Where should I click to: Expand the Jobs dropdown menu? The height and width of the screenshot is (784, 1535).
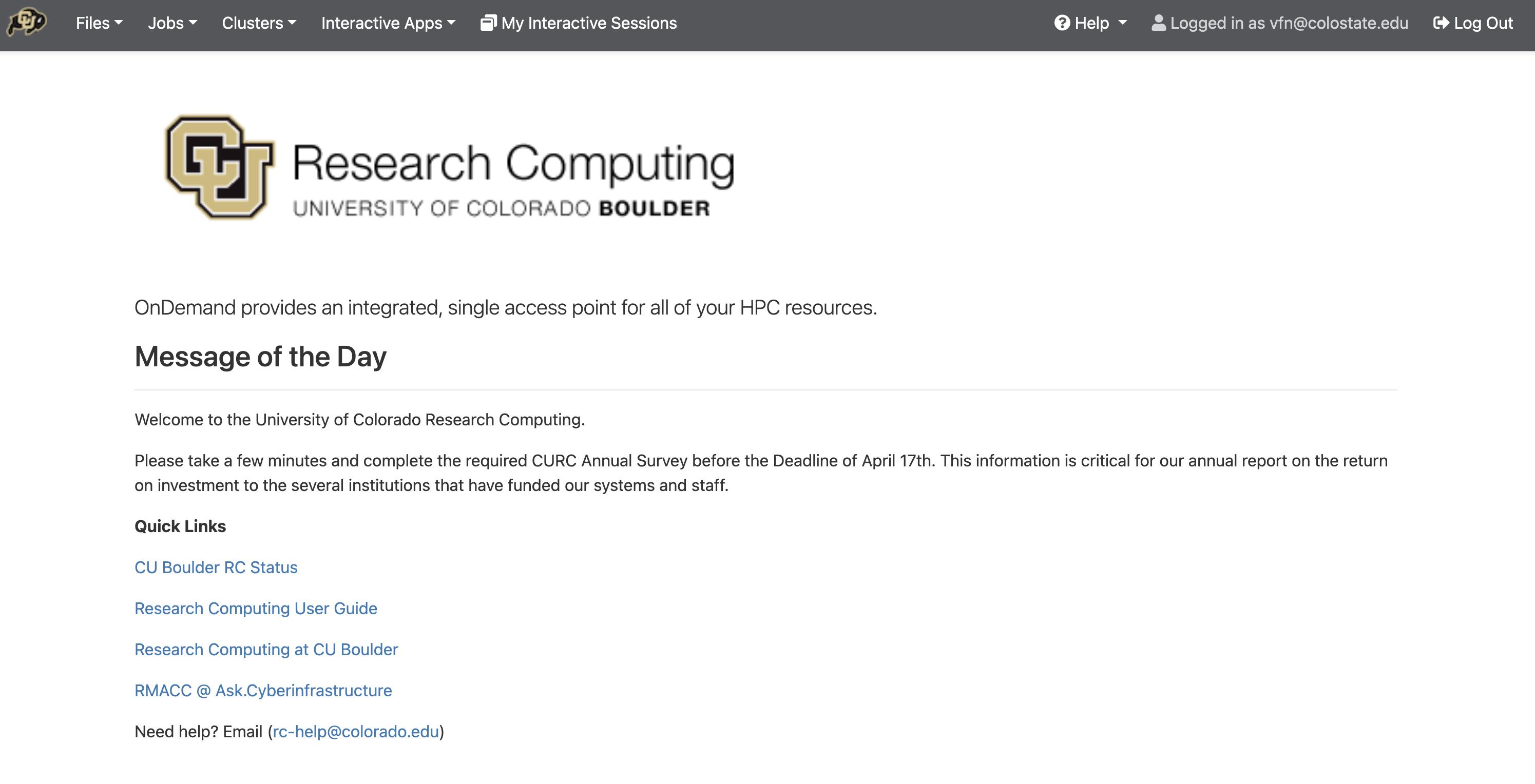point(172,23)
